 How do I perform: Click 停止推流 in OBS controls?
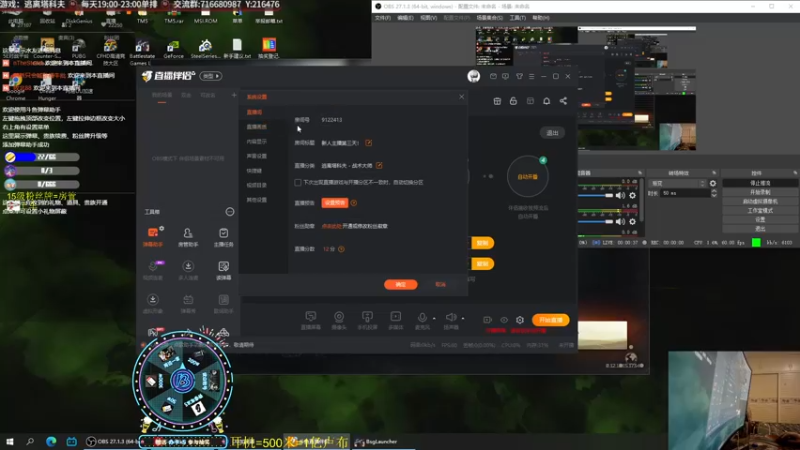pos(760,183)
